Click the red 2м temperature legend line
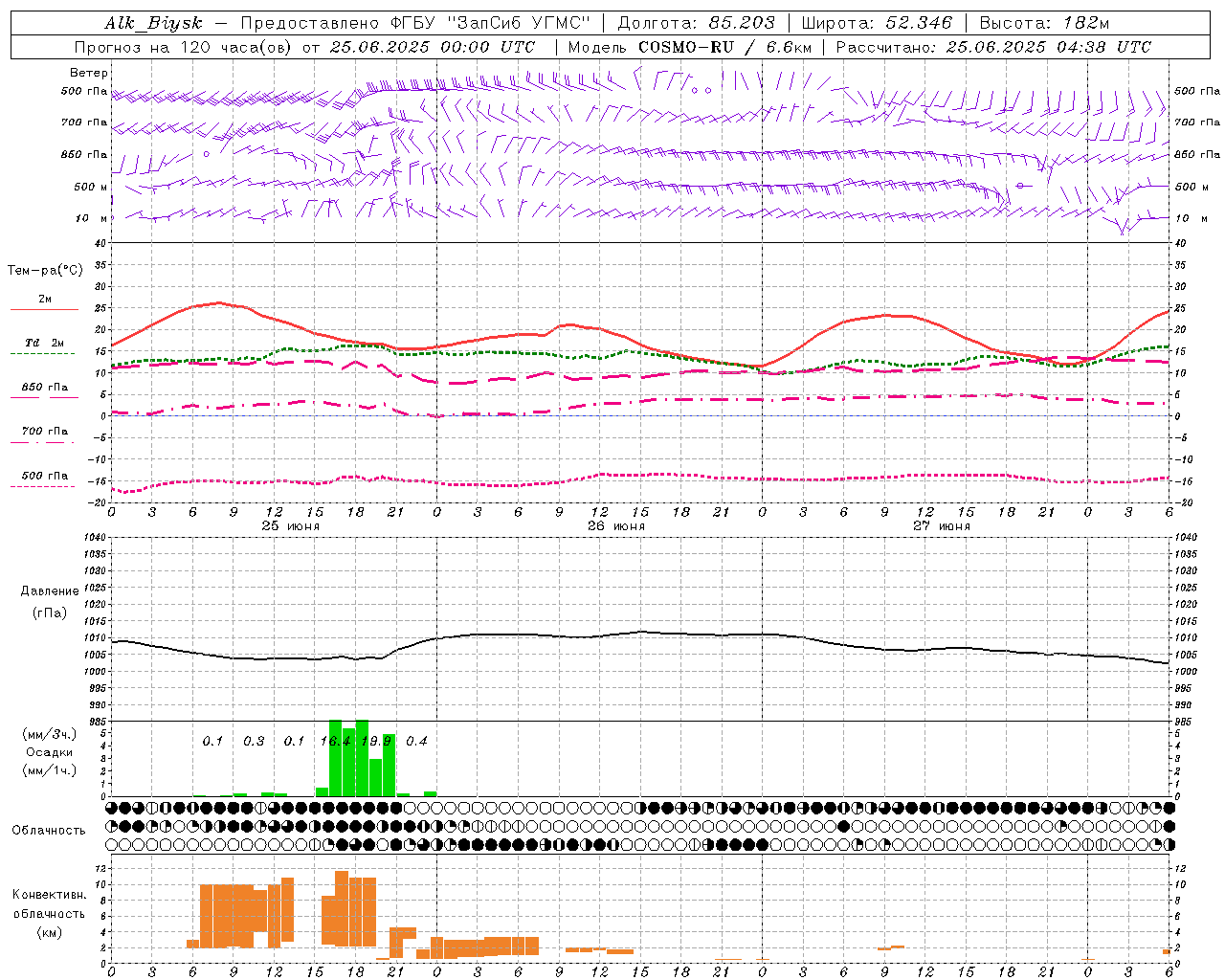 [44, 310]
